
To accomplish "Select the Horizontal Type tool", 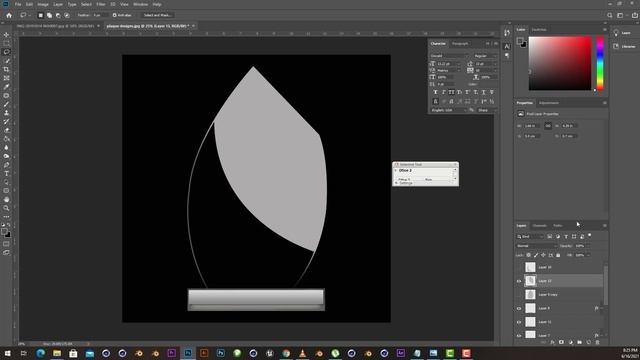I will 6,173.
